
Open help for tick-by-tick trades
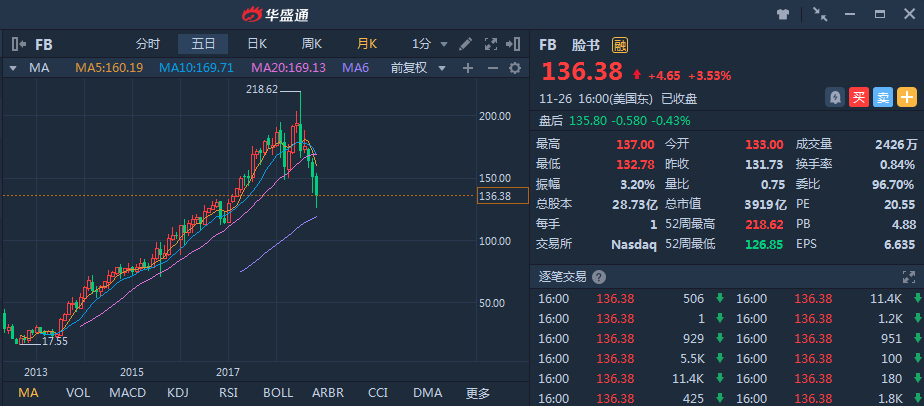tap(599, 277)
